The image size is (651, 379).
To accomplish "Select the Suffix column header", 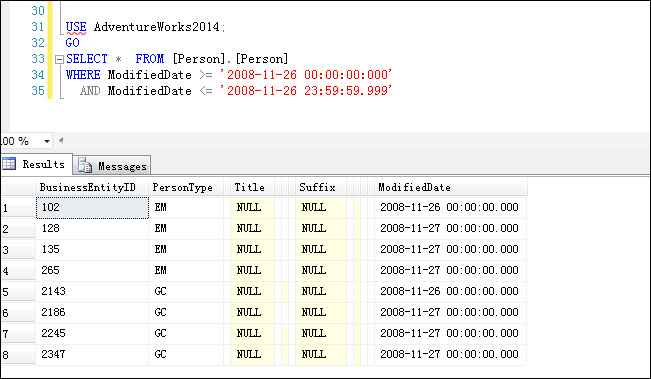I will click(321, 188).
